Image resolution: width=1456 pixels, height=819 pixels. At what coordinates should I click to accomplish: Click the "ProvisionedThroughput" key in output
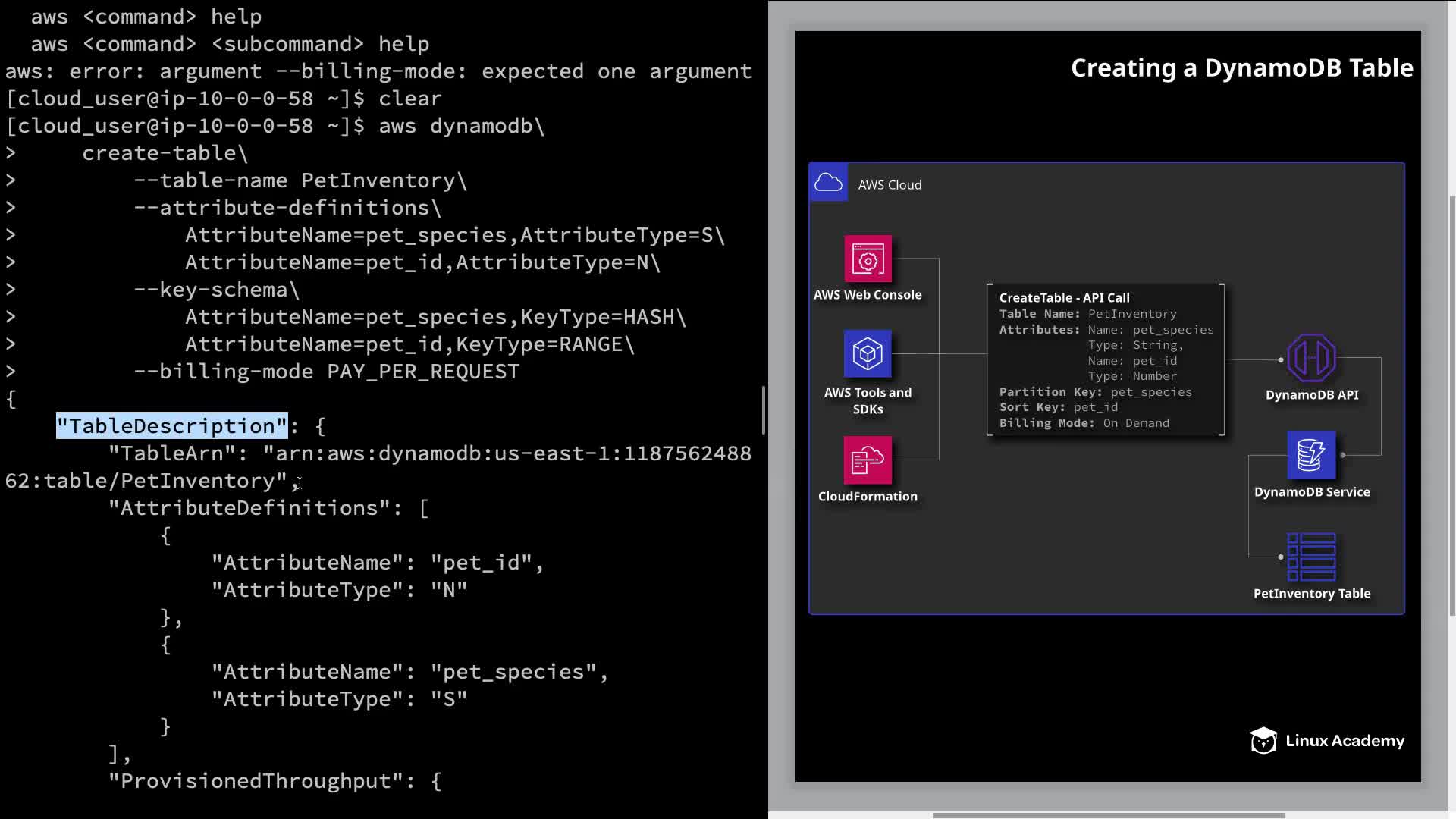pyautogui.click(x=255, y=781)
